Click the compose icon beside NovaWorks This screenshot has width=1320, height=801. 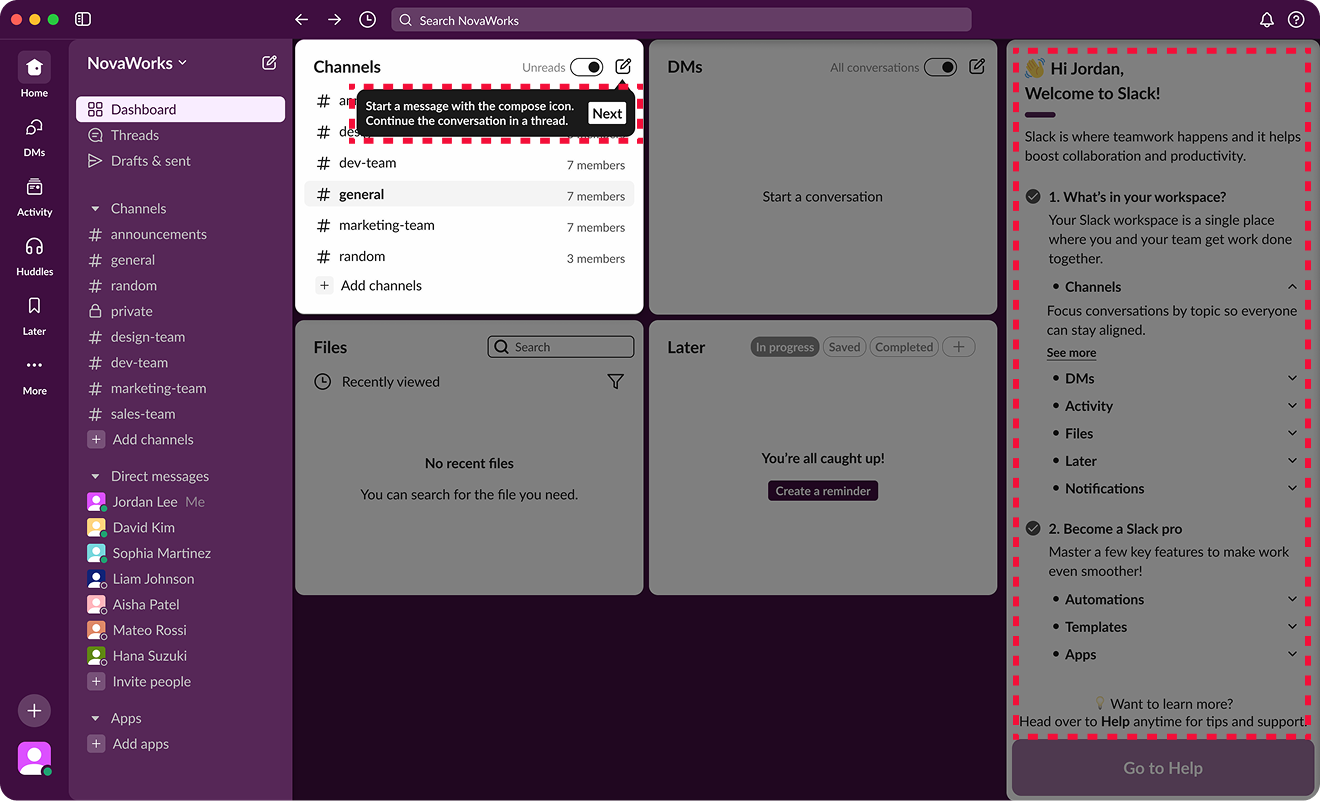269,62
